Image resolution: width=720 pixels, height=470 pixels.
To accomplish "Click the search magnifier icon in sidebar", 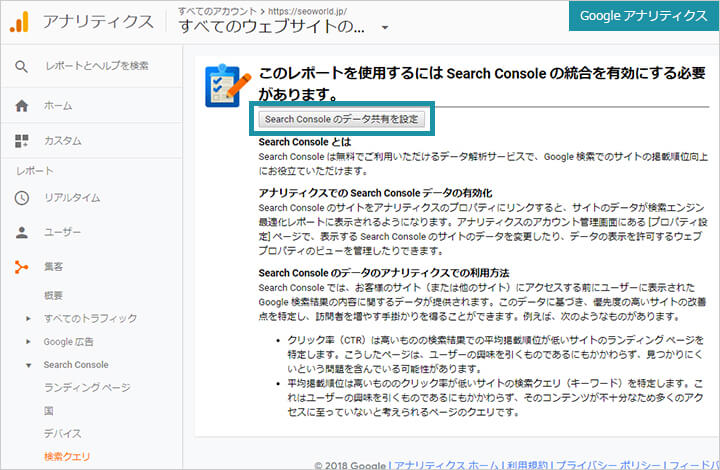I will [x=21, y=67].
